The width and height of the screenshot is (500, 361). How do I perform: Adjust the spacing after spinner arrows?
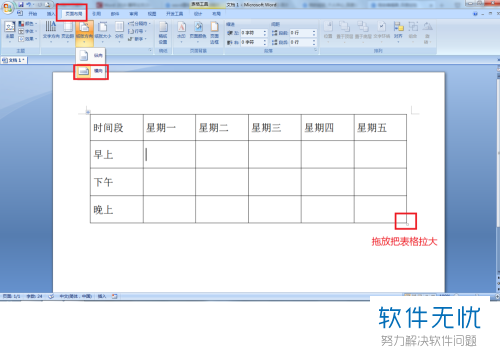[x=314, y=42]
